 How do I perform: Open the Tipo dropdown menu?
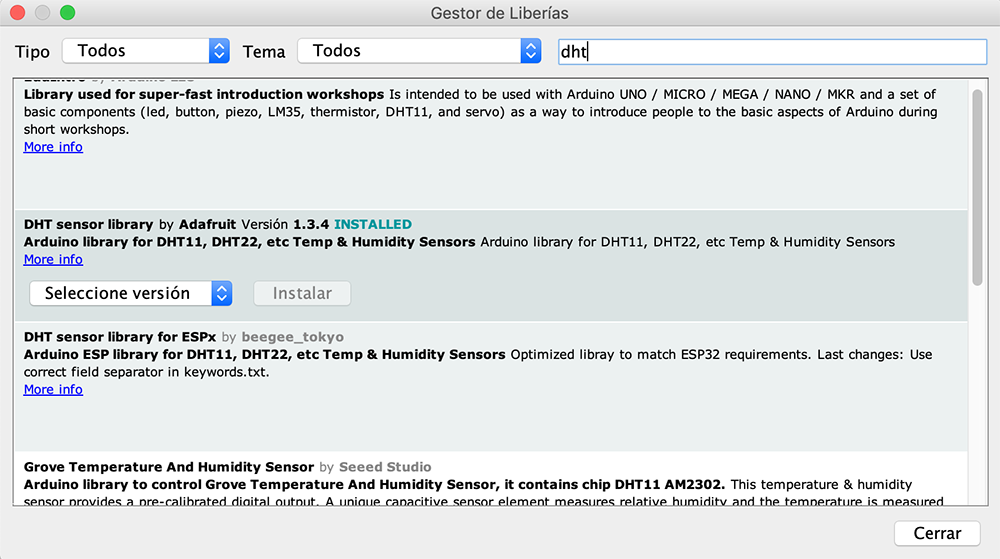pos(145,51)
